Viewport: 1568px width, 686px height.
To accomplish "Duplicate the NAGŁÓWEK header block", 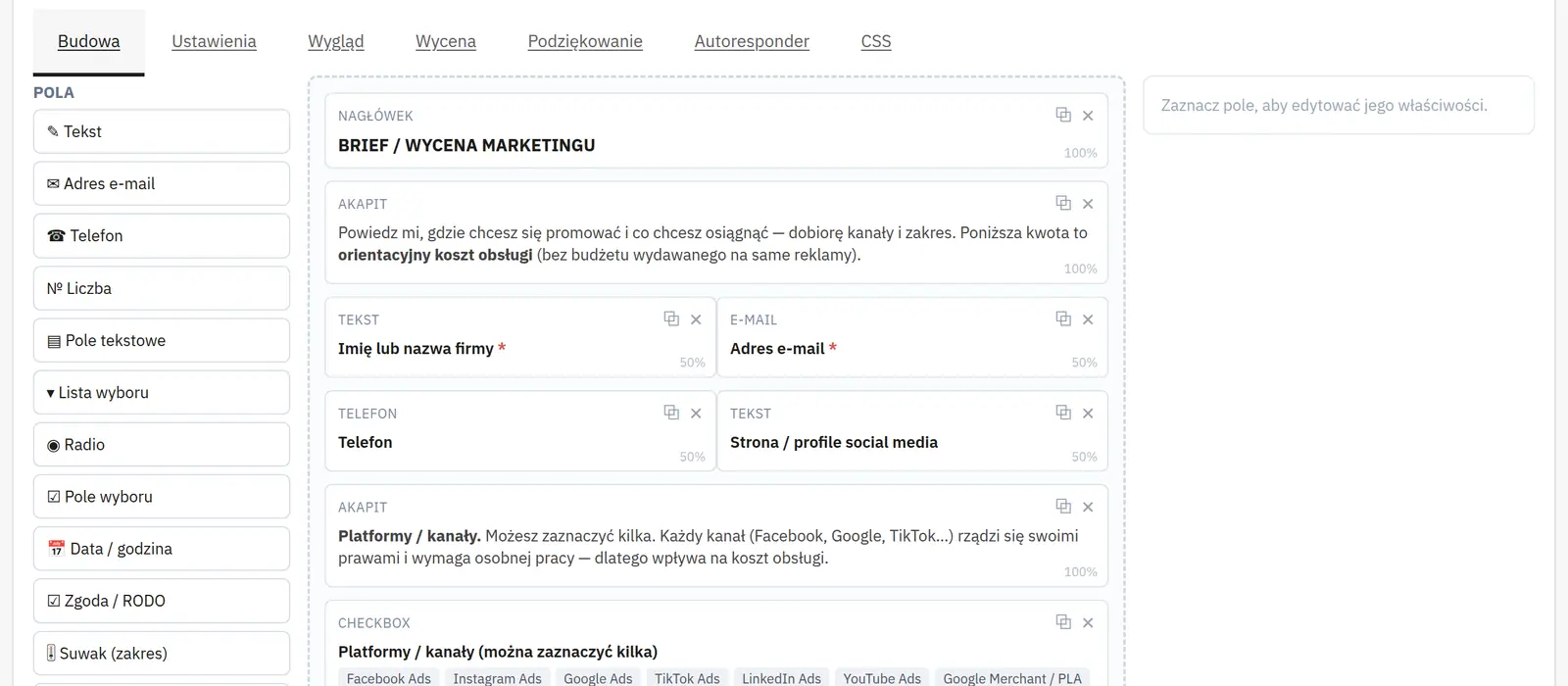I will (x=1063, y=115).
